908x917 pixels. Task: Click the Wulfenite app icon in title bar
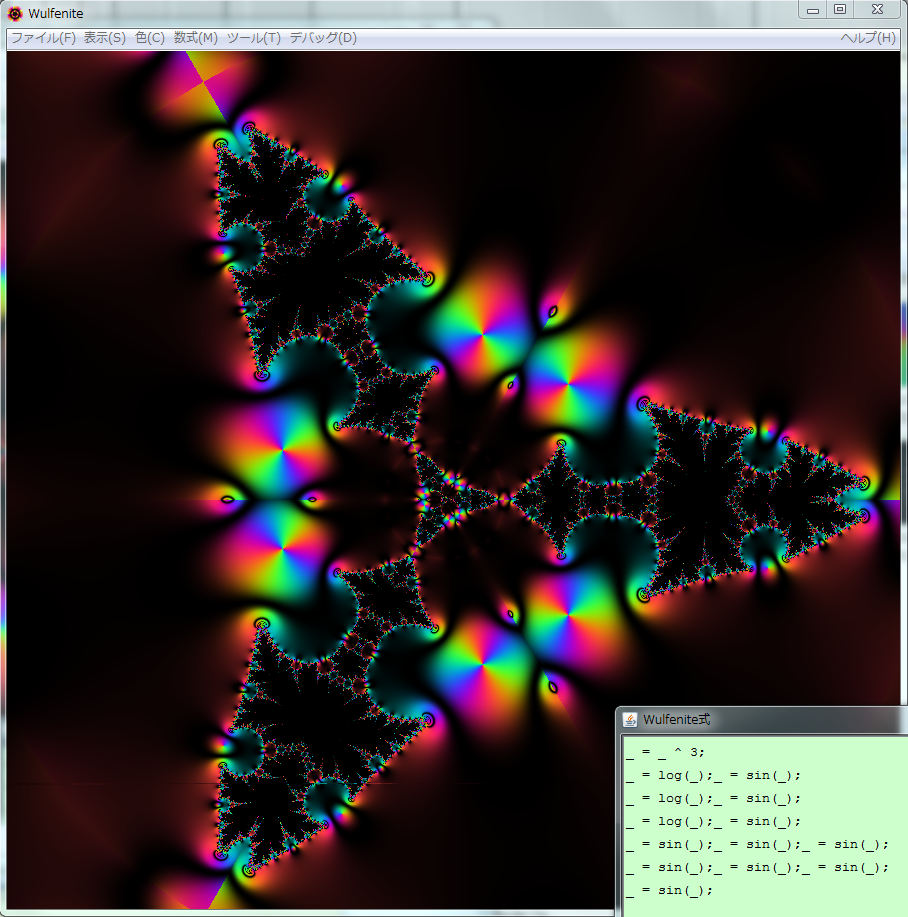15,13
